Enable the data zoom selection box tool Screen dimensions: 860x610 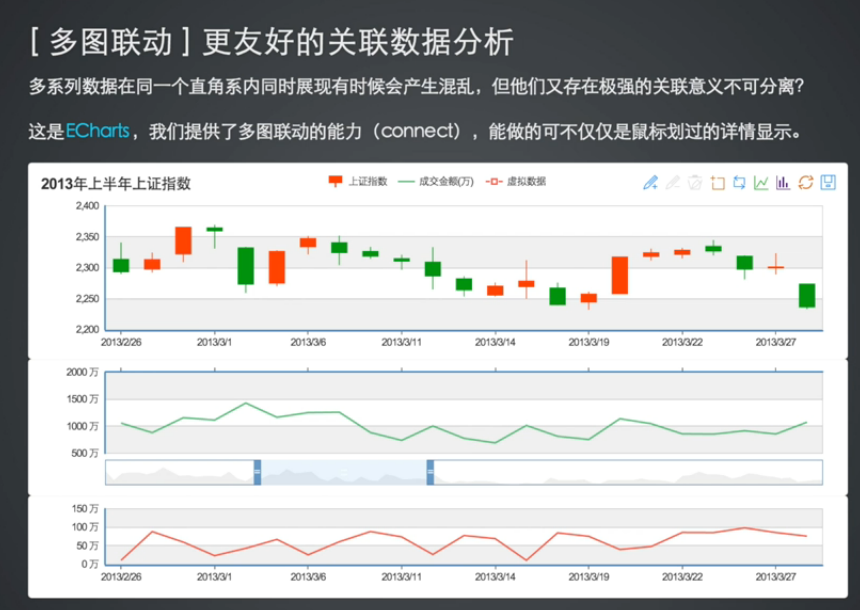click(717, 183)
